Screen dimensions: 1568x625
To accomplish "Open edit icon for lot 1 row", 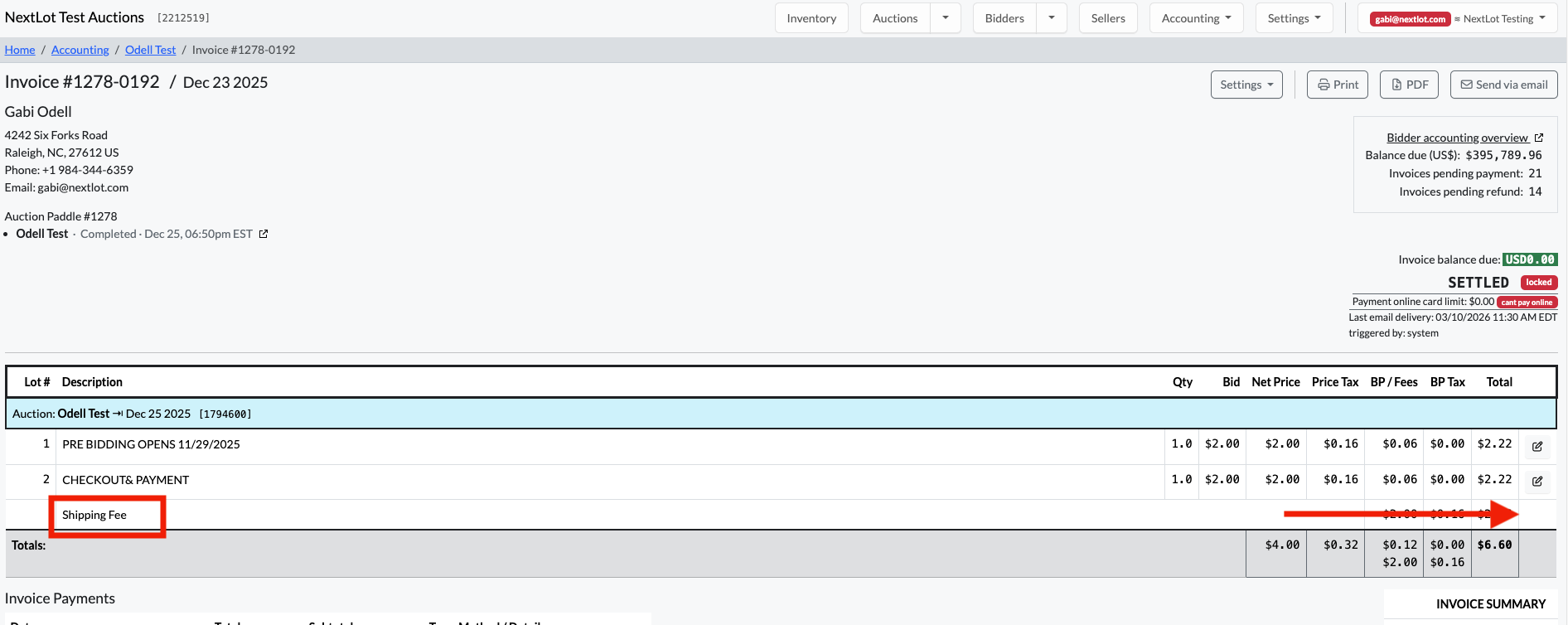I will (1537, 446).
